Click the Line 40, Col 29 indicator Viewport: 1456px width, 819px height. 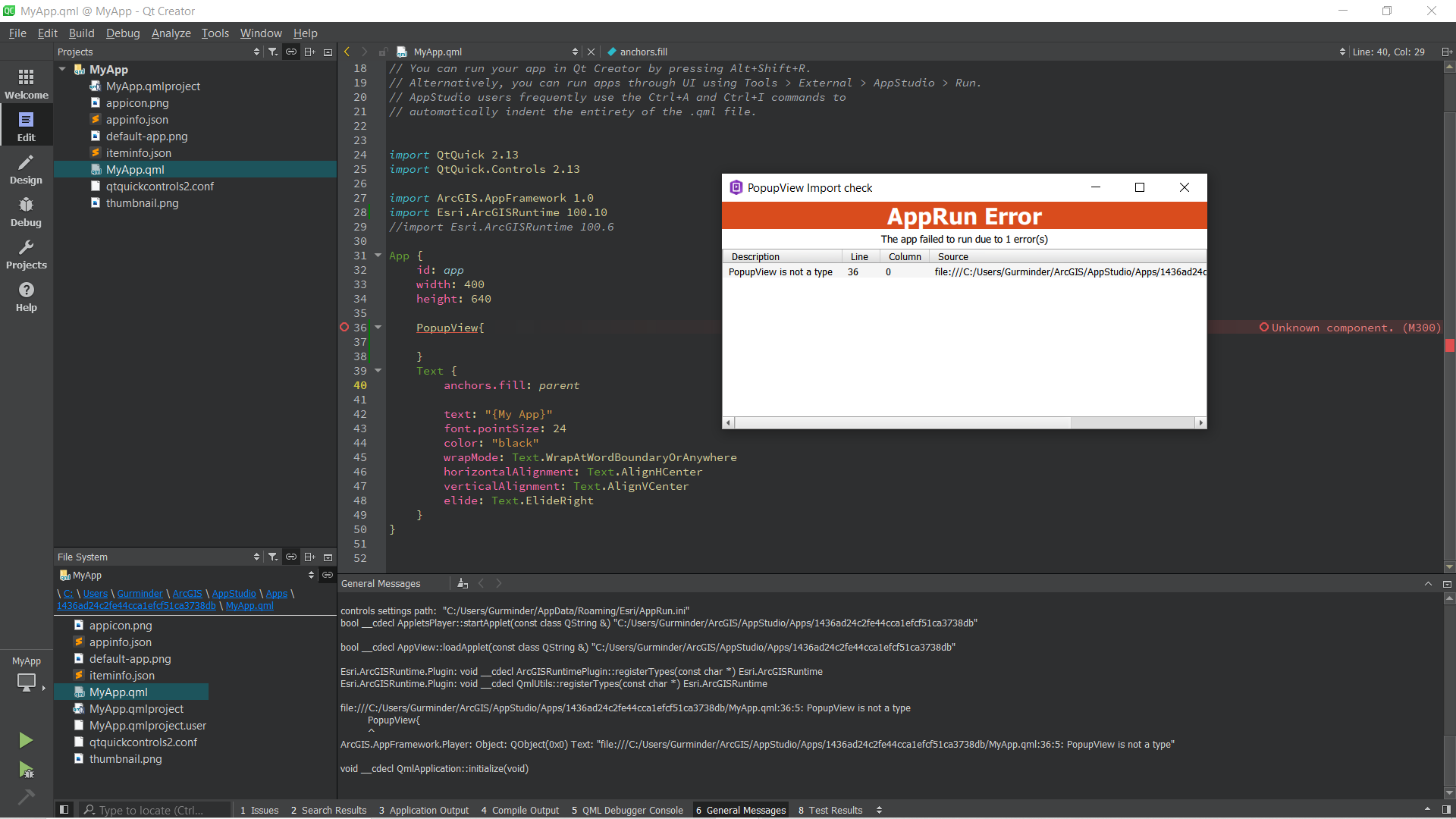pos(1389,52)
